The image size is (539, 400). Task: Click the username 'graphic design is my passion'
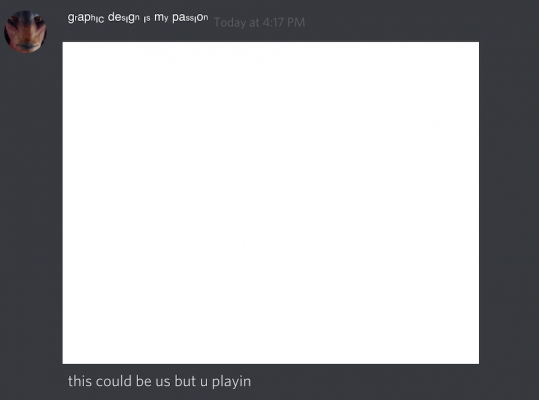[138, 18]
